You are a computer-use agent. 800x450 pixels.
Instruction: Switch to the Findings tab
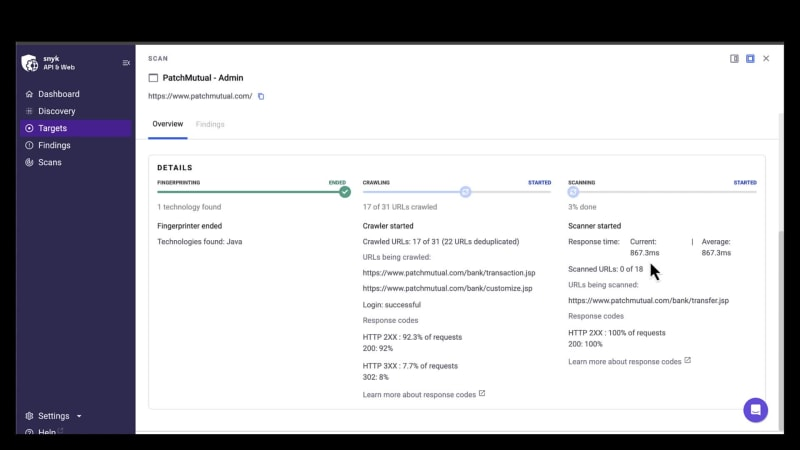tap(210, 124)
